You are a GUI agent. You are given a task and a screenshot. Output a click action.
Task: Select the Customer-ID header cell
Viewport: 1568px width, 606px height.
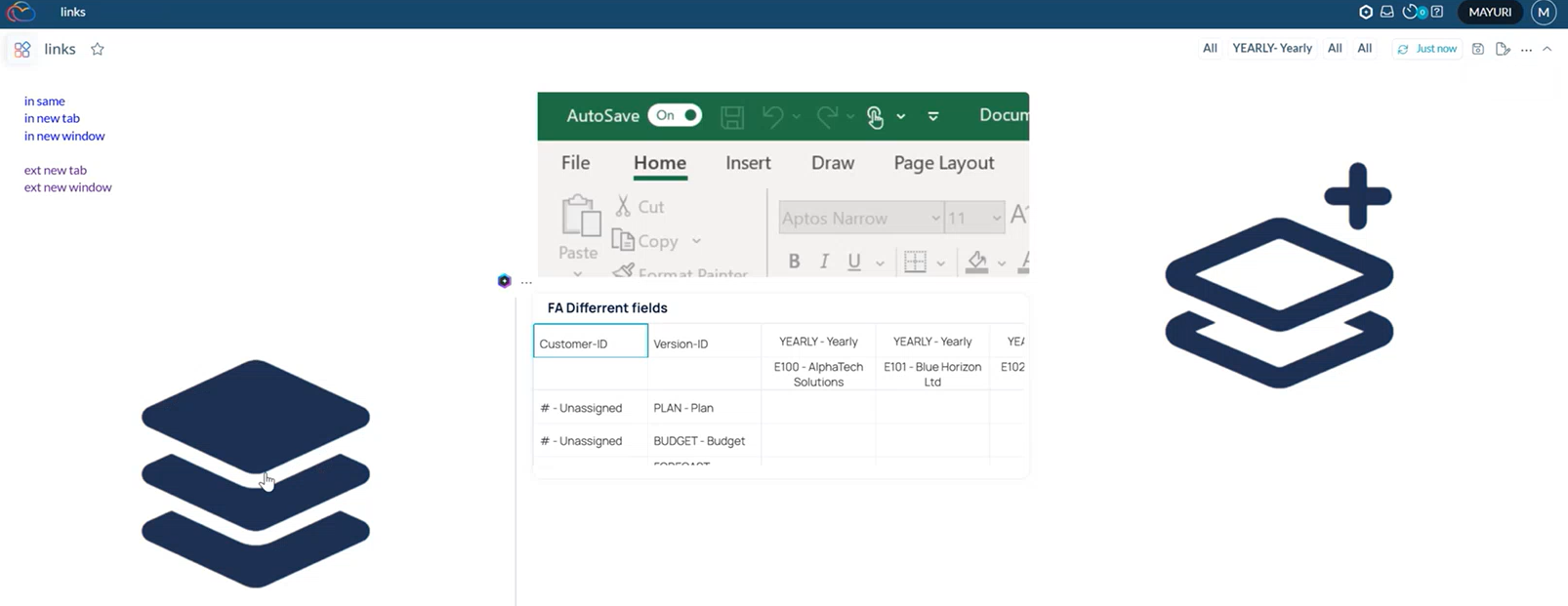pyautogui.click(x=590, y=342)
